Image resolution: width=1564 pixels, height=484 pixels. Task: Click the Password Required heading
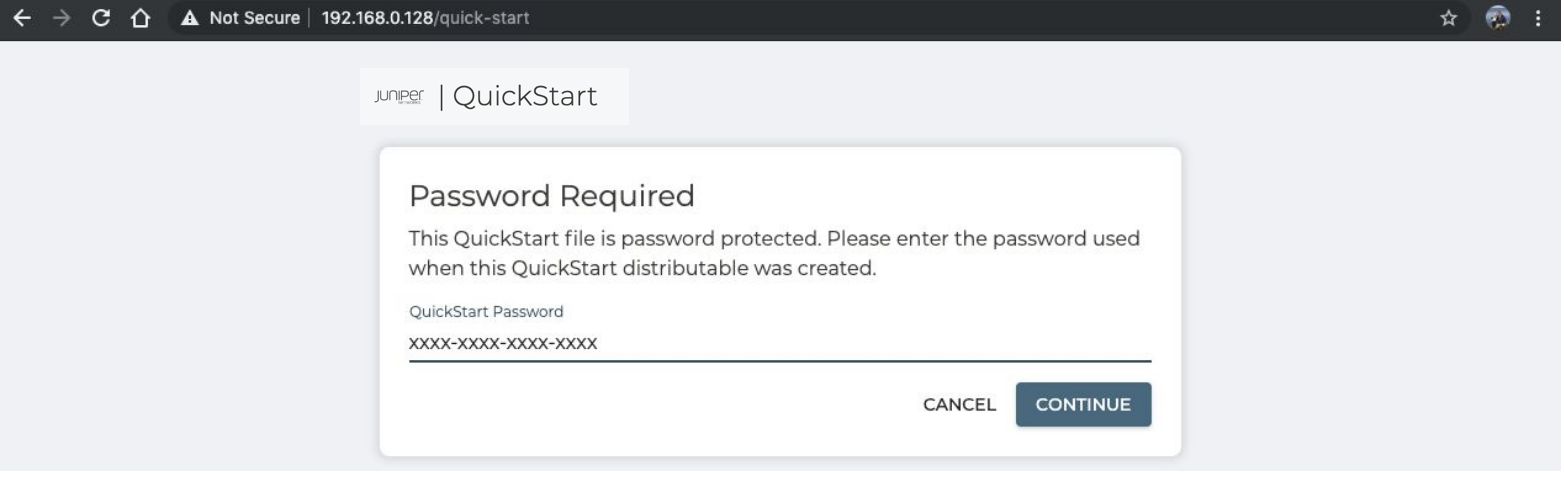click(x=551, y=196)
